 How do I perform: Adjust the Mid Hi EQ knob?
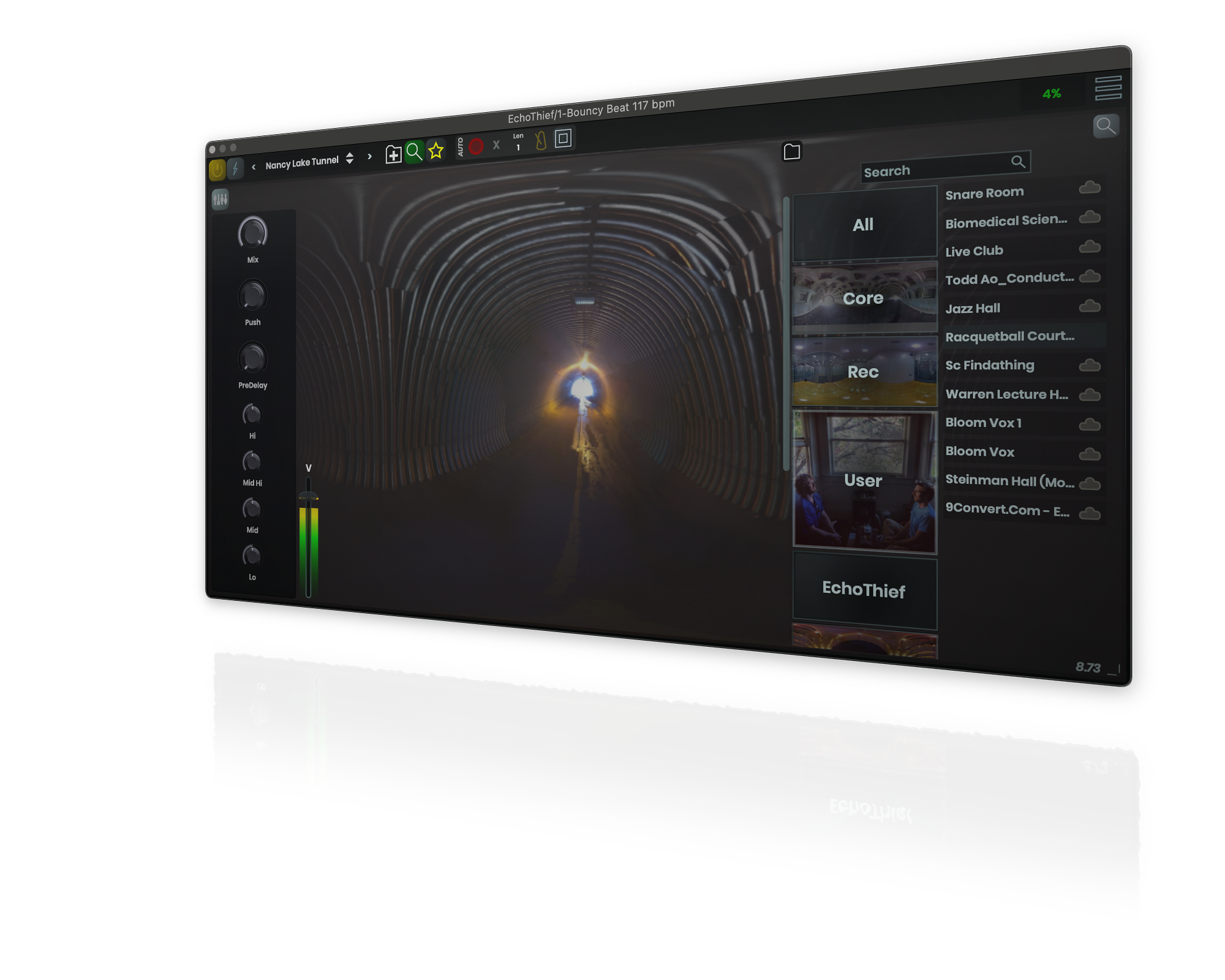(x=252, y=462)
